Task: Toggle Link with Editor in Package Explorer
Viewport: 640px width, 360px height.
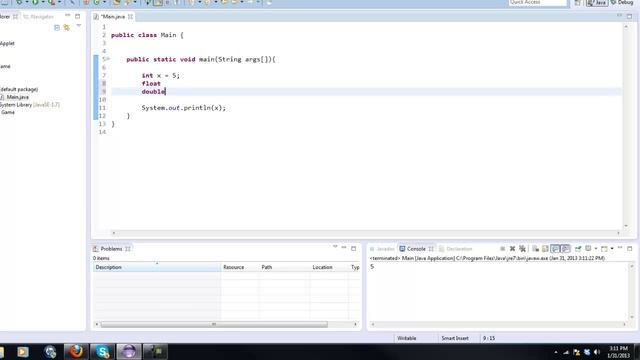Action: coord(67,27)
